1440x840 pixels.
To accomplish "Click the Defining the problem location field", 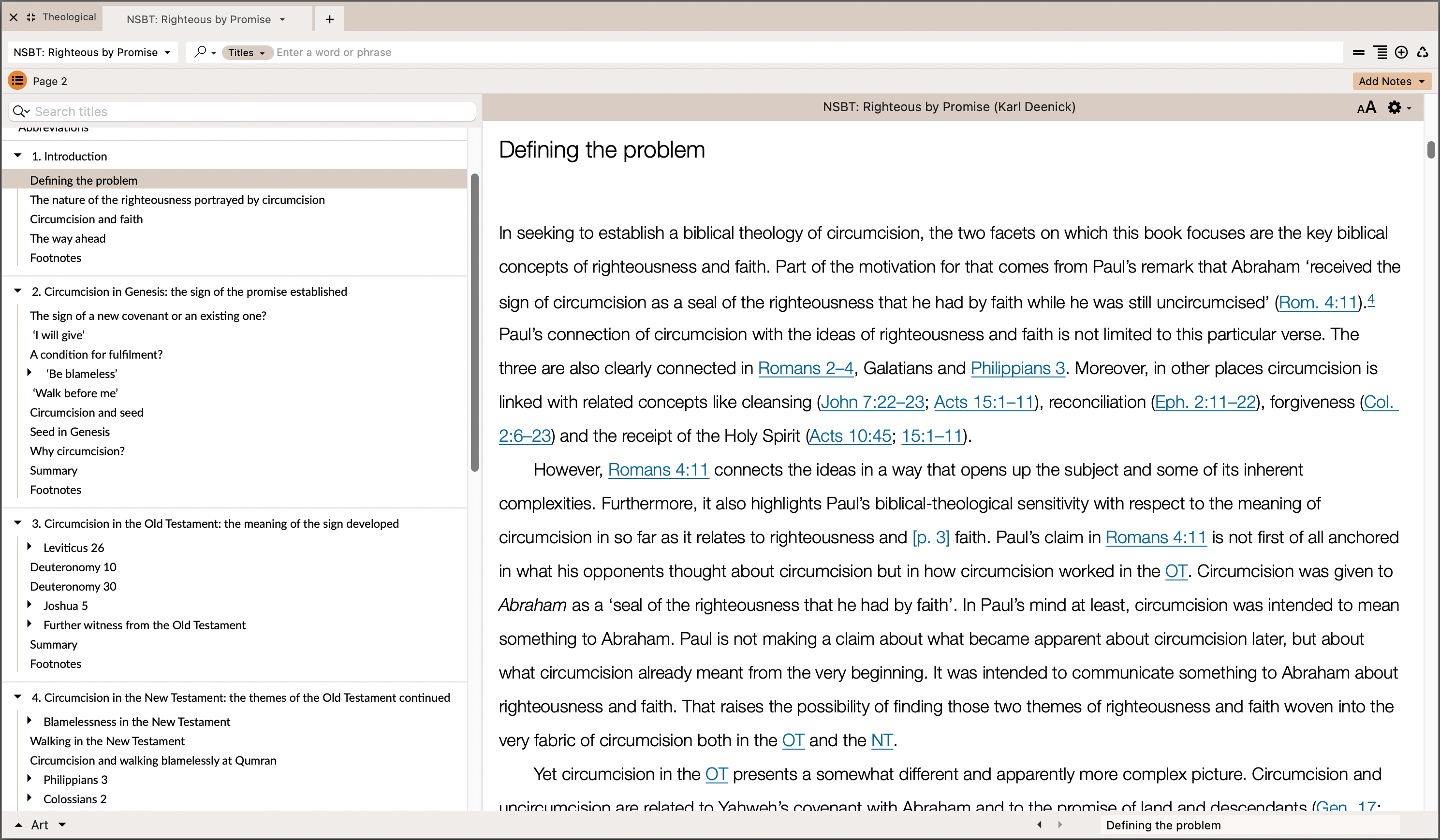I will 1249,825.
